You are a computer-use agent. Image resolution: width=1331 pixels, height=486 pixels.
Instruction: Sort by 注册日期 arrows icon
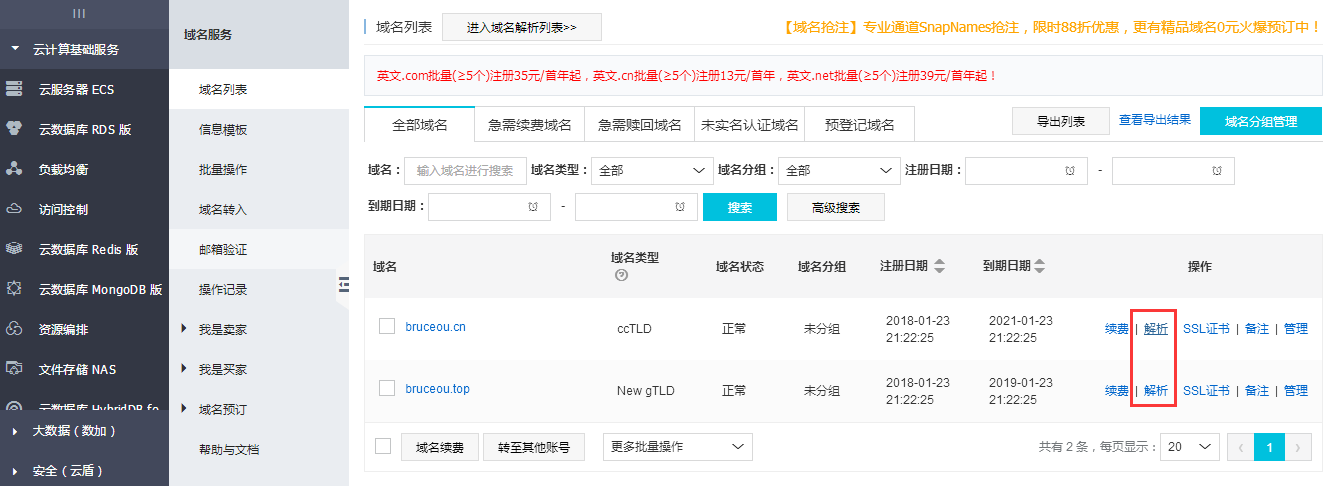click(x=938, y=266)
